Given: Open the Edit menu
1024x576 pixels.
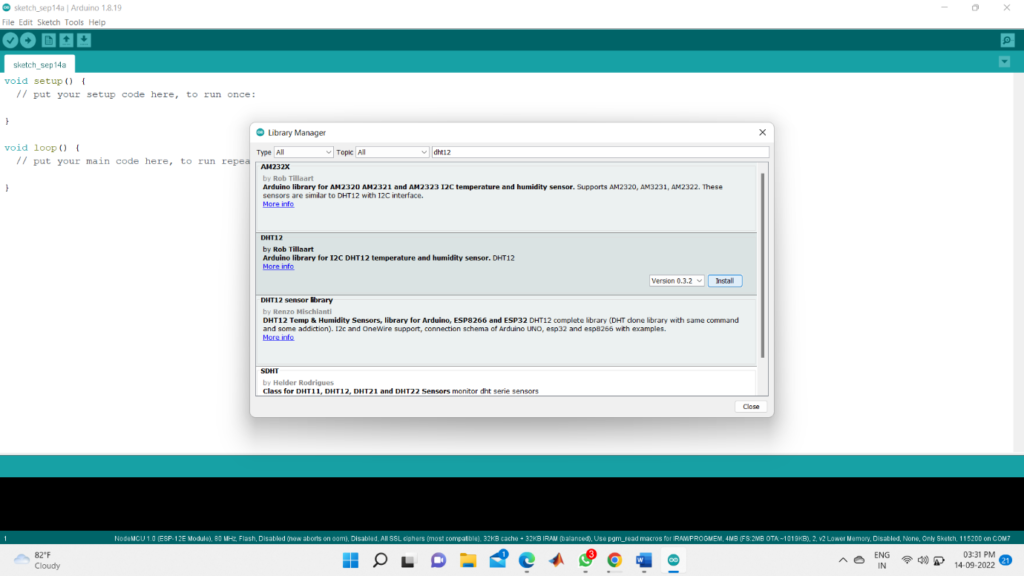Looking at the screenshot, I should (x=25, y=22).
